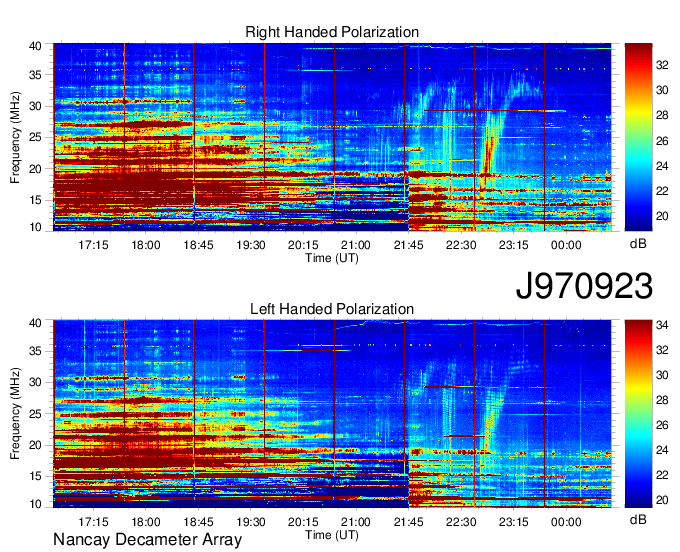Click the 23:15 time tick under Right Handed plot
The width and height of the screenshot is (680, 552).
click(x=513, y=245)
